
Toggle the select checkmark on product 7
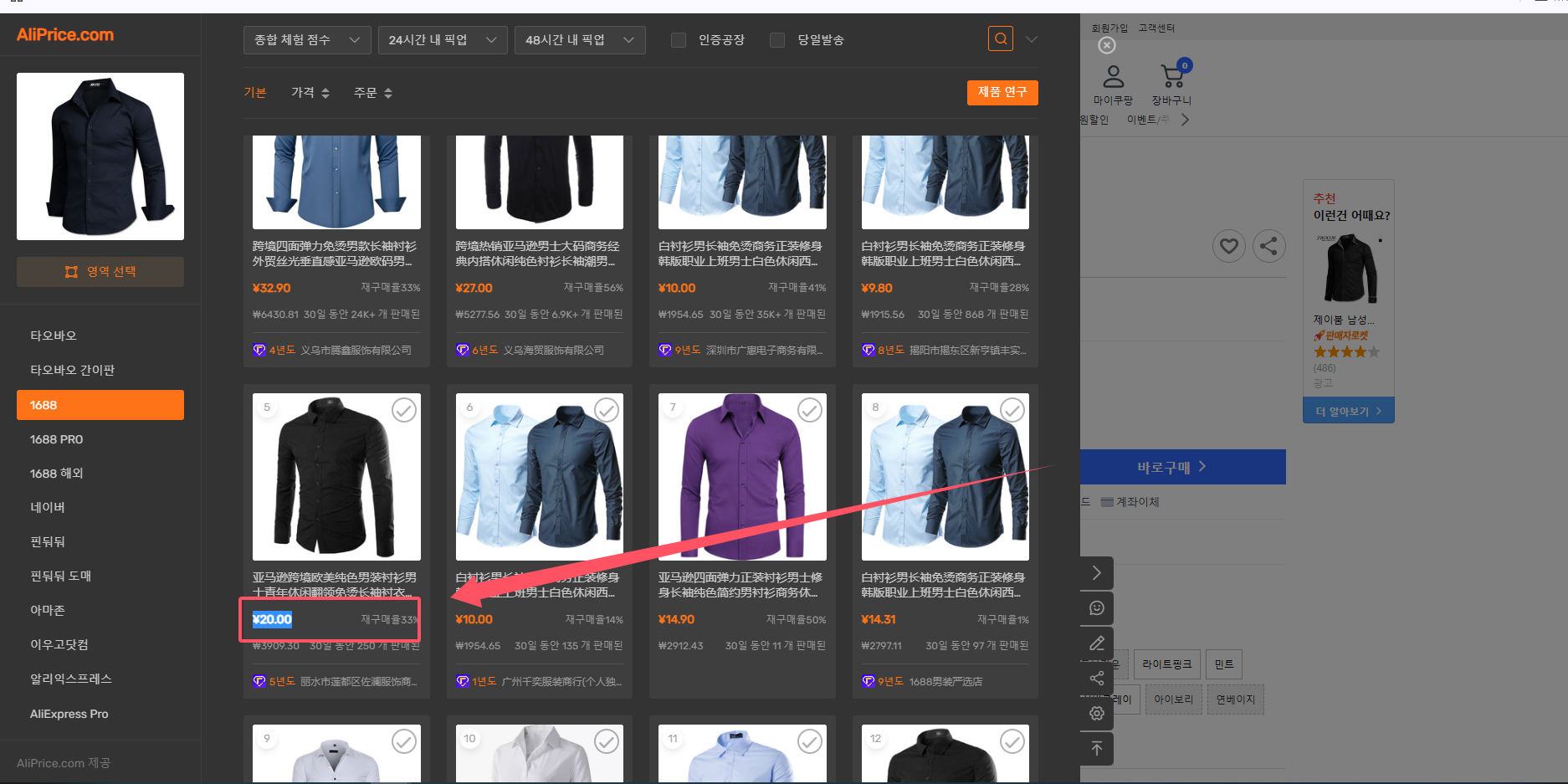[810, 410]
